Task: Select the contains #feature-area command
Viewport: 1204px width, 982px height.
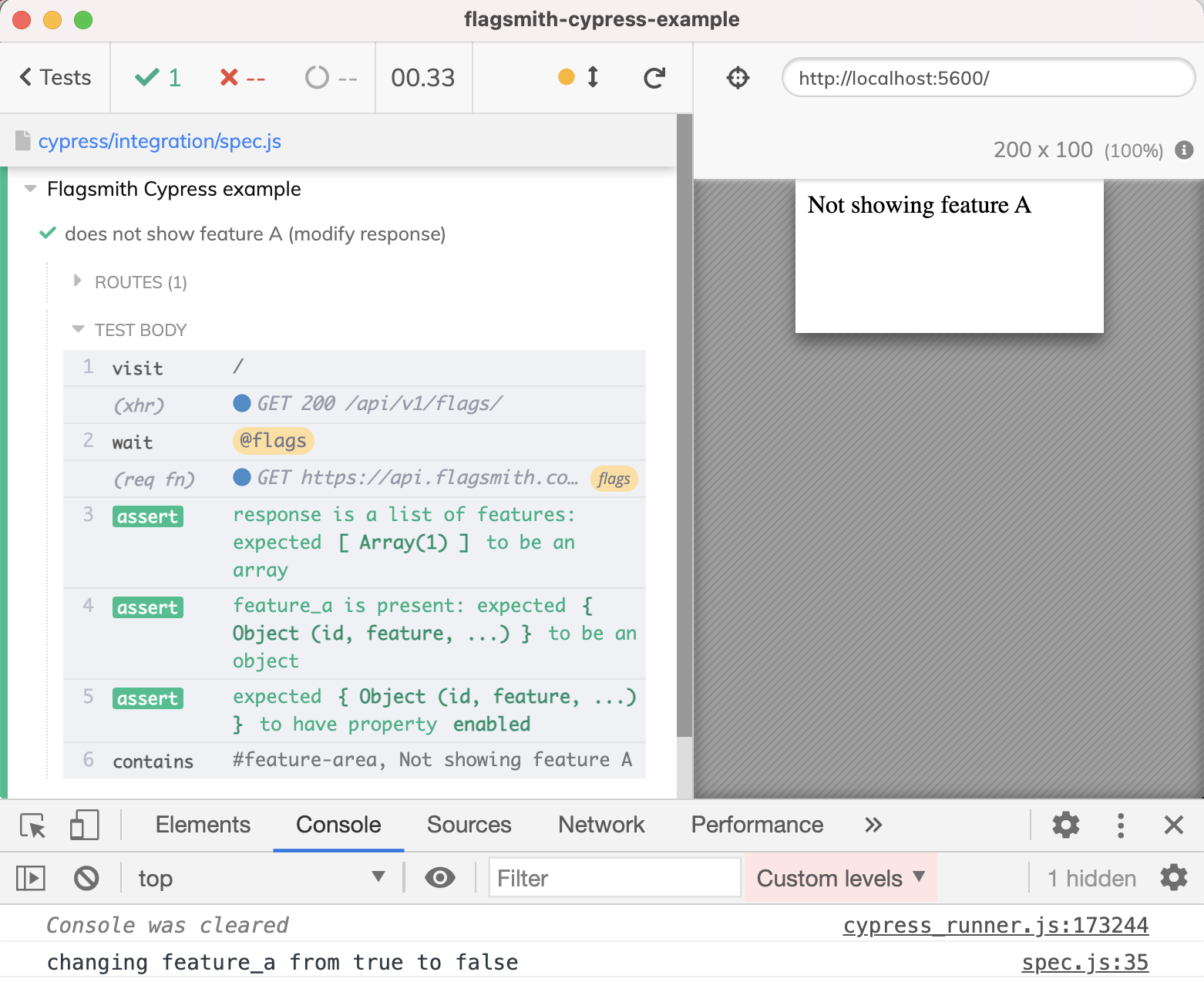Action: point(355,761)
